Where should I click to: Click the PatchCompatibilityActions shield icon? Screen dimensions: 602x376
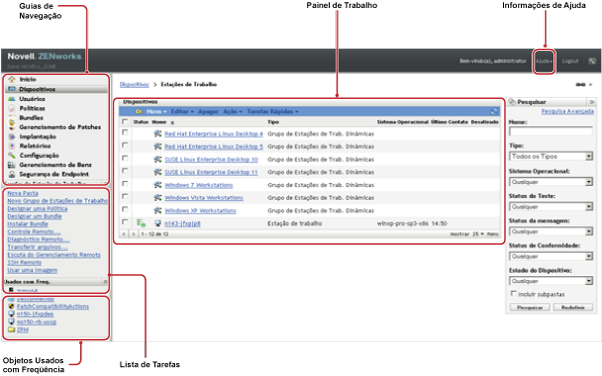pos(12,306)
